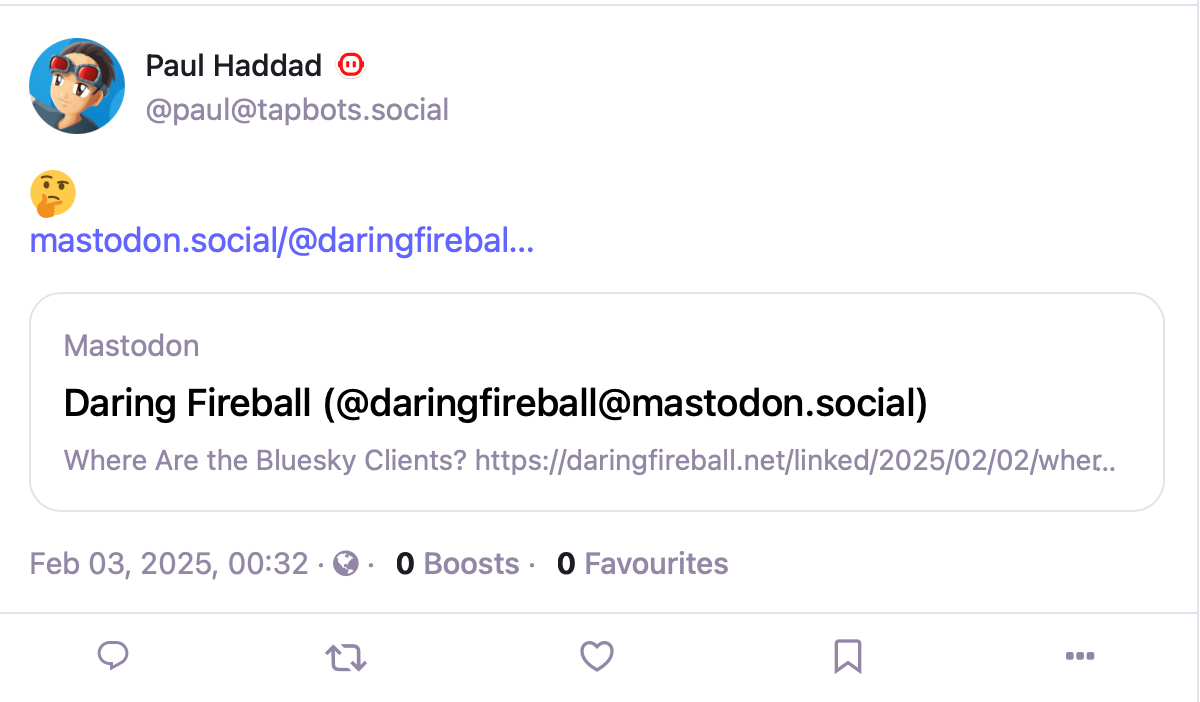This screenshot has width=1200, height=702.
Task: Visit the @paul@tapbots.social handle
Action: click(297, 109)
